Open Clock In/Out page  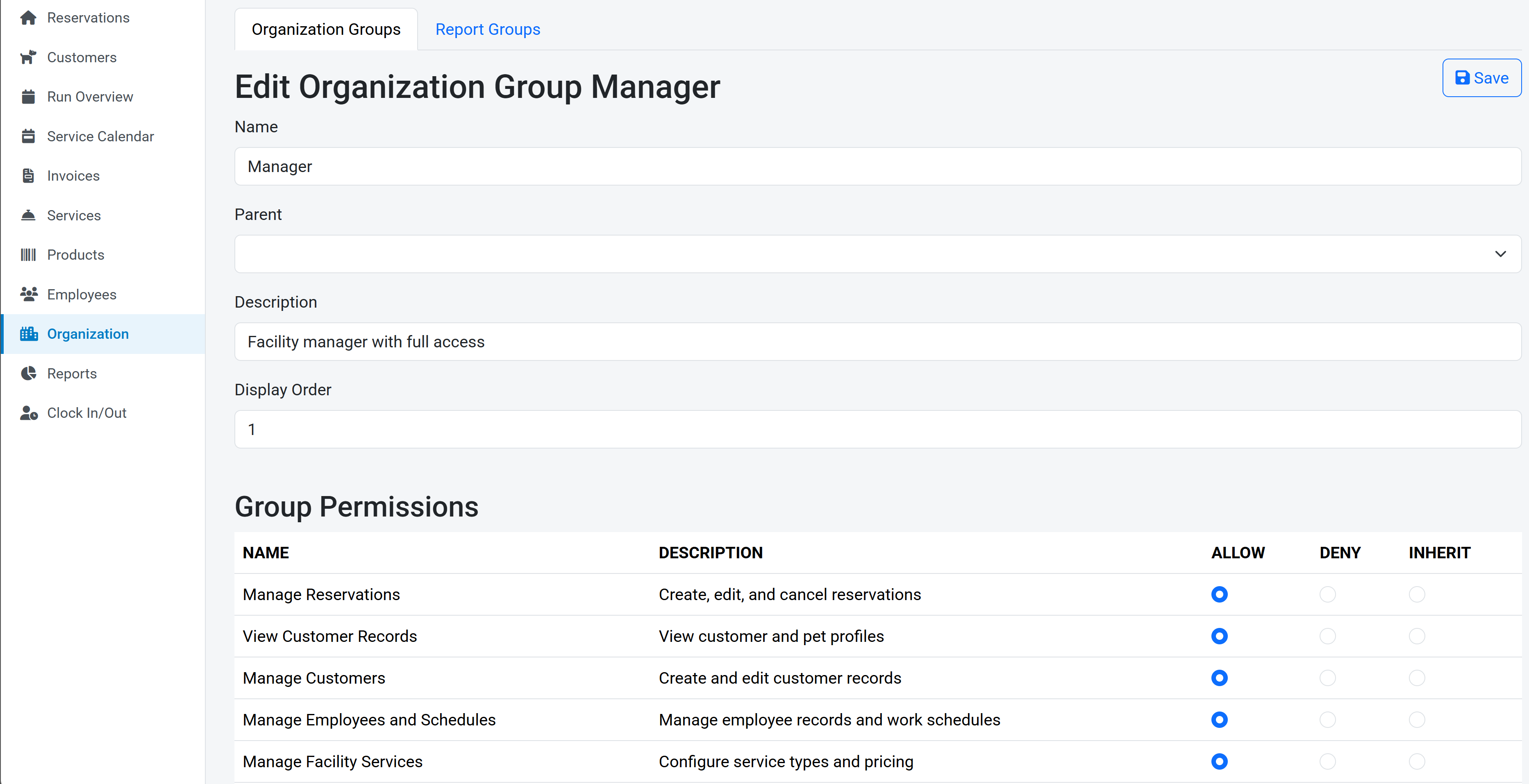point(103,413)
